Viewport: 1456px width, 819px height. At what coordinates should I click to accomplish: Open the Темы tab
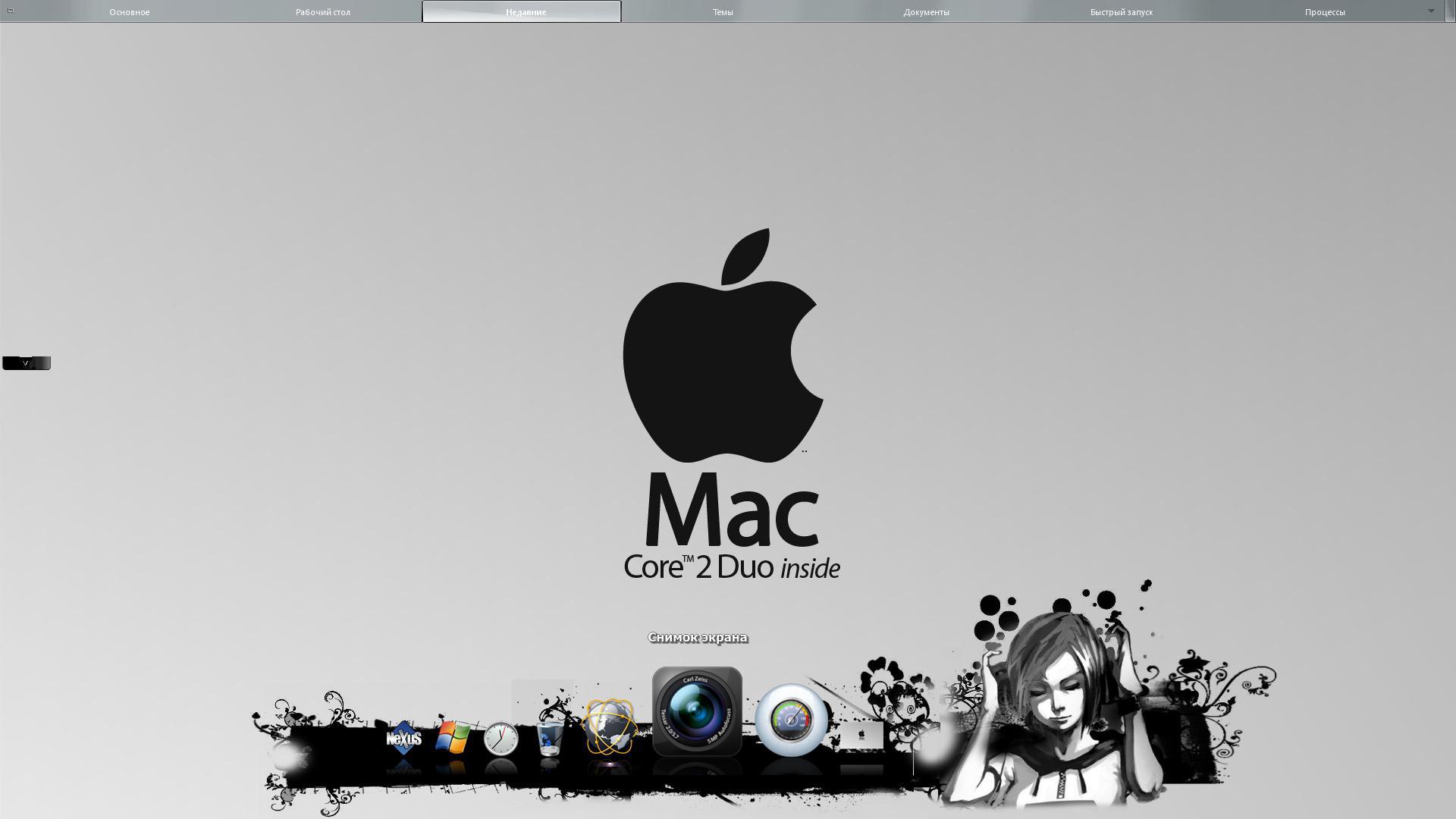723,12
